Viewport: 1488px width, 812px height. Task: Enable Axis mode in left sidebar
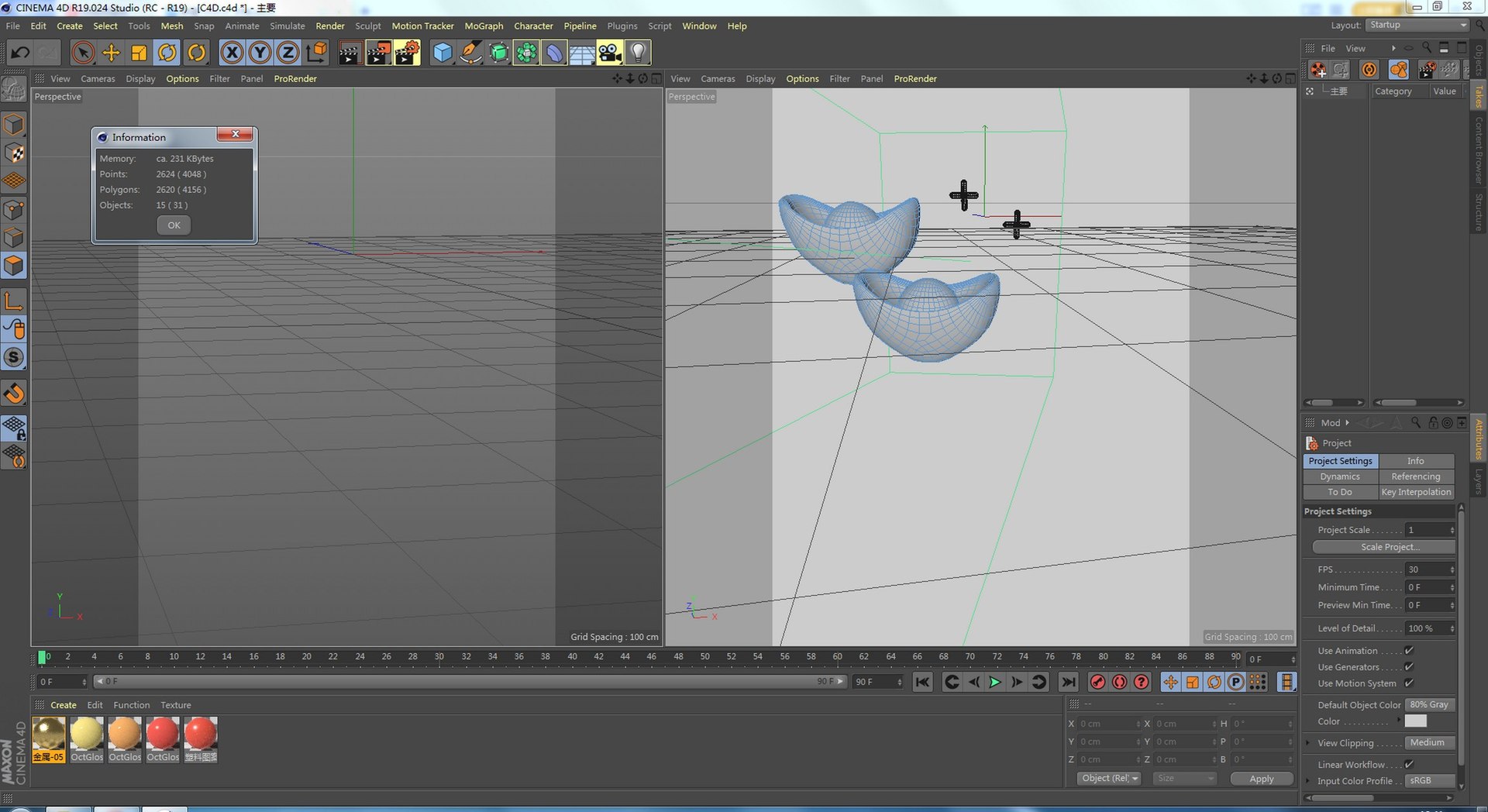click(x=14, y=301)
